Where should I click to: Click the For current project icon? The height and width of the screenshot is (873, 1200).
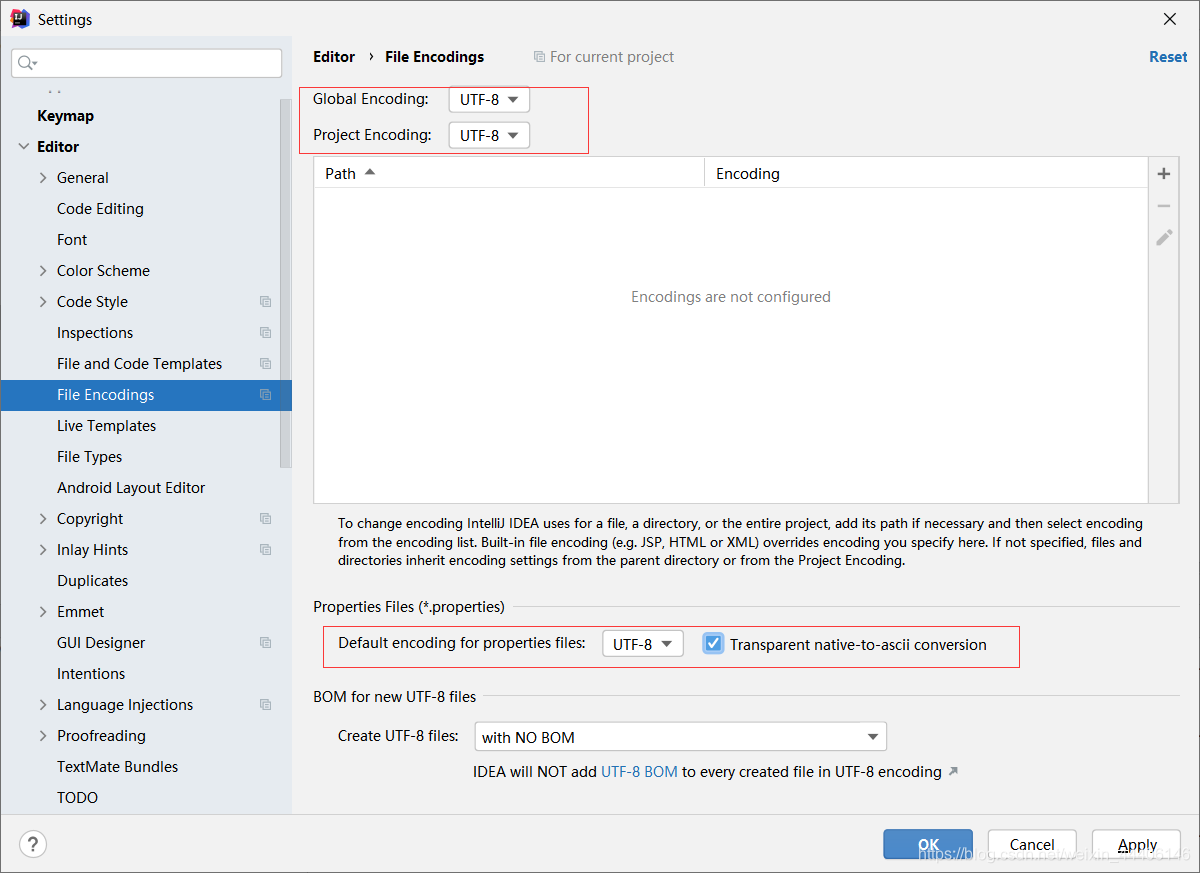(540, 57)
